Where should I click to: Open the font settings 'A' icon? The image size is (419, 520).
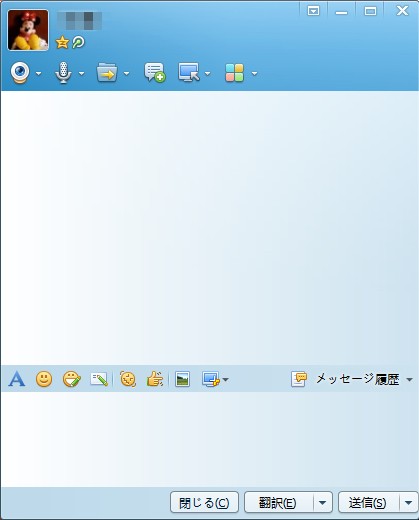(17, 379)
